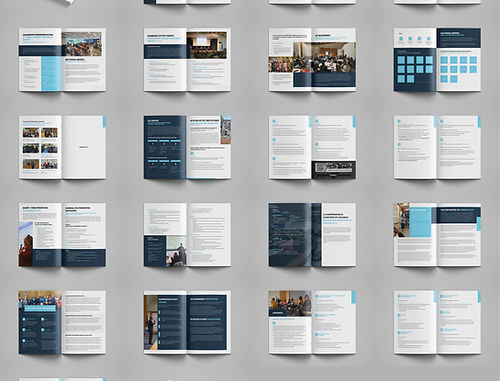Select the spread with the presenter pointing at a whiteboard

187,235
